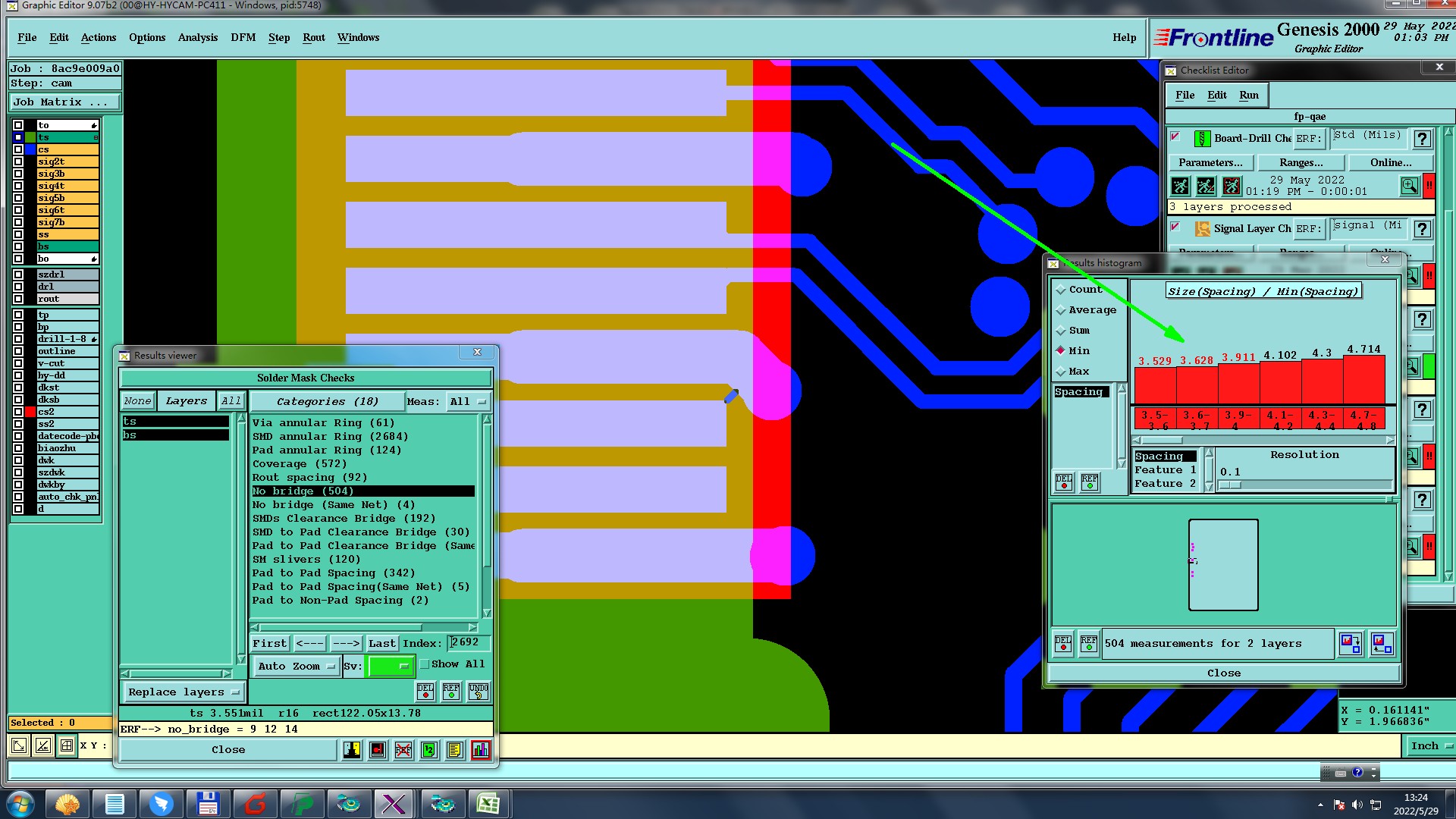Click the Job Matrix button

click(x=64, y=102)
